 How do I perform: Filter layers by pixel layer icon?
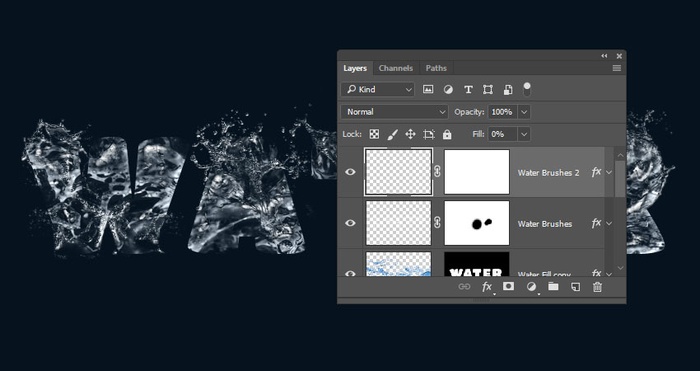428,89
